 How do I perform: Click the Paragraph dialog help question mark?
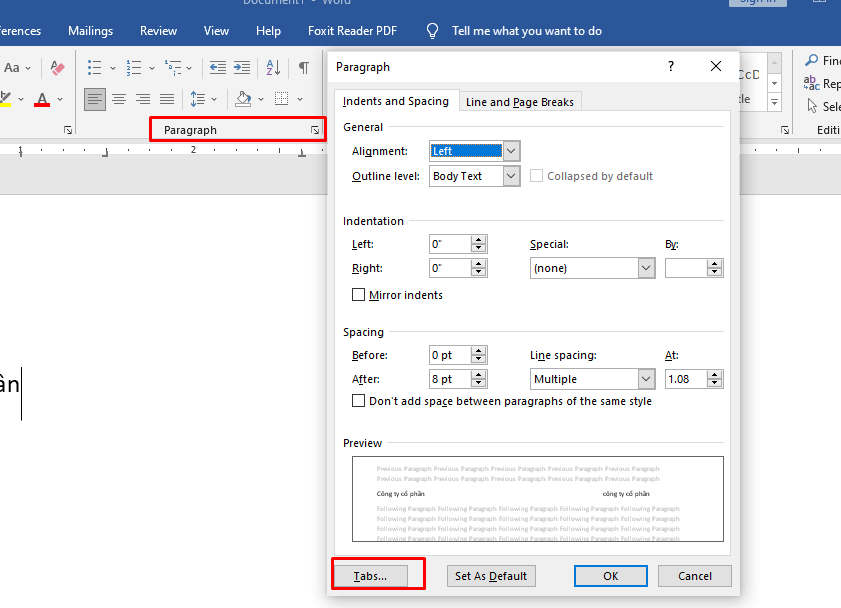(x=670, y=66)
